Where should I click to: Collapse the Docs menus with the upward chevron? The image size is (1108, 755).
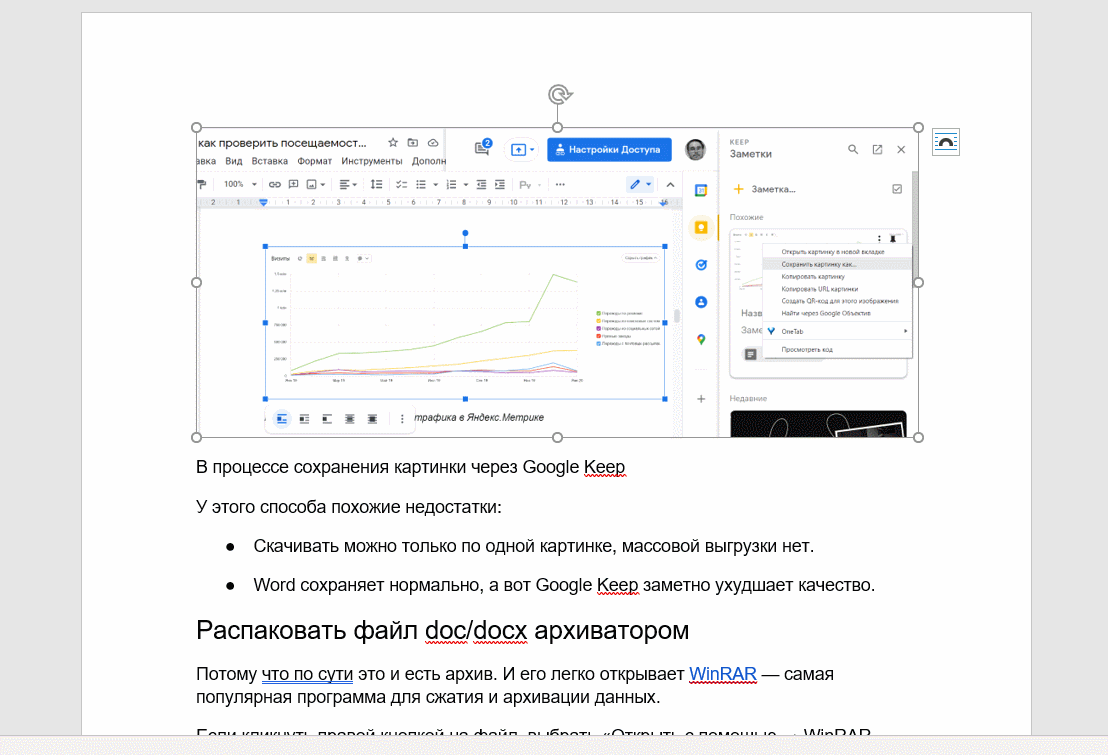point(670,185)
